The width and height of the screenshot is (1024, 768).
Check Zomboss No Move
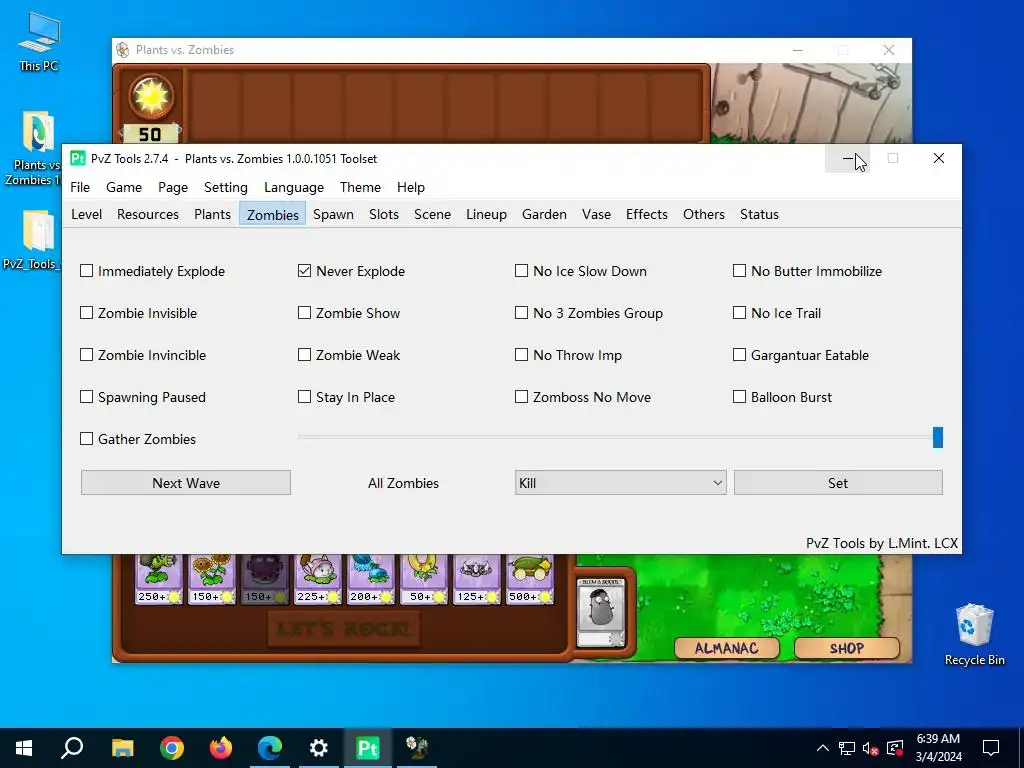[521, 396]
